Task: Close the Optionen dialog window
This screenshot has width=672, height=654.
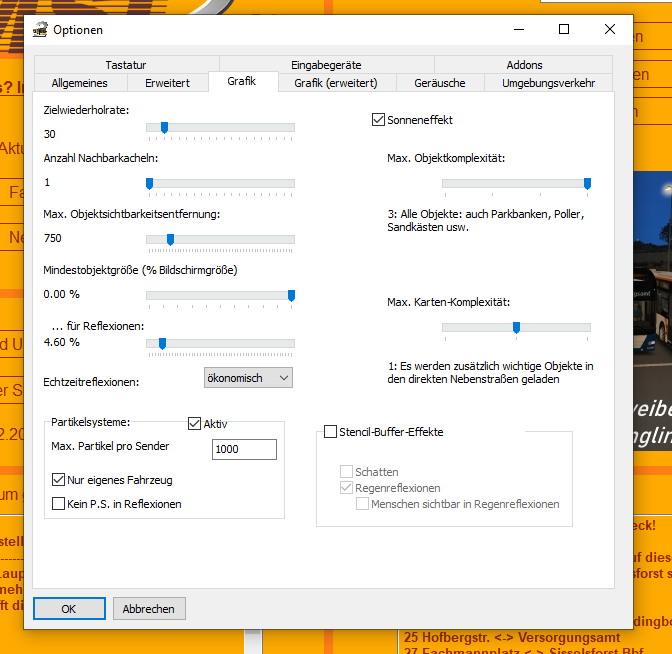Action: [x=610, y=30]
